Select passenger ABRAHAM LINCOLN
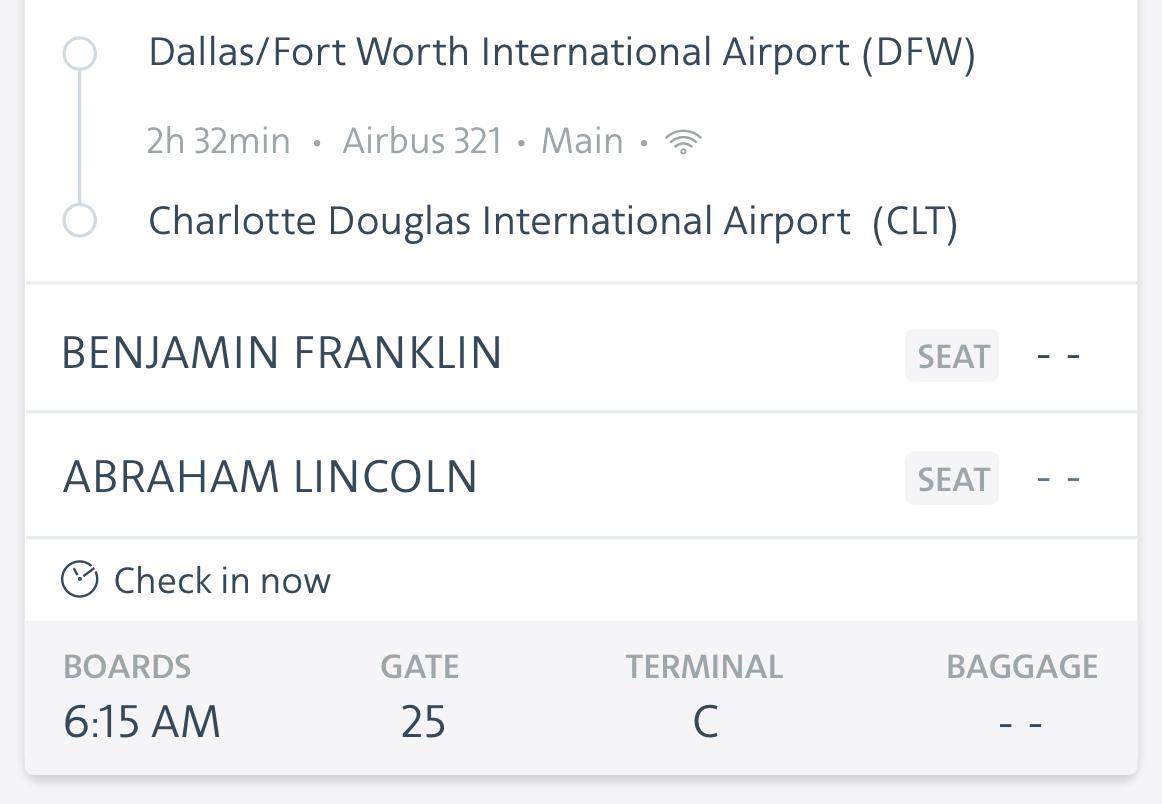1162x804 pixels. [x=270, y=477]
